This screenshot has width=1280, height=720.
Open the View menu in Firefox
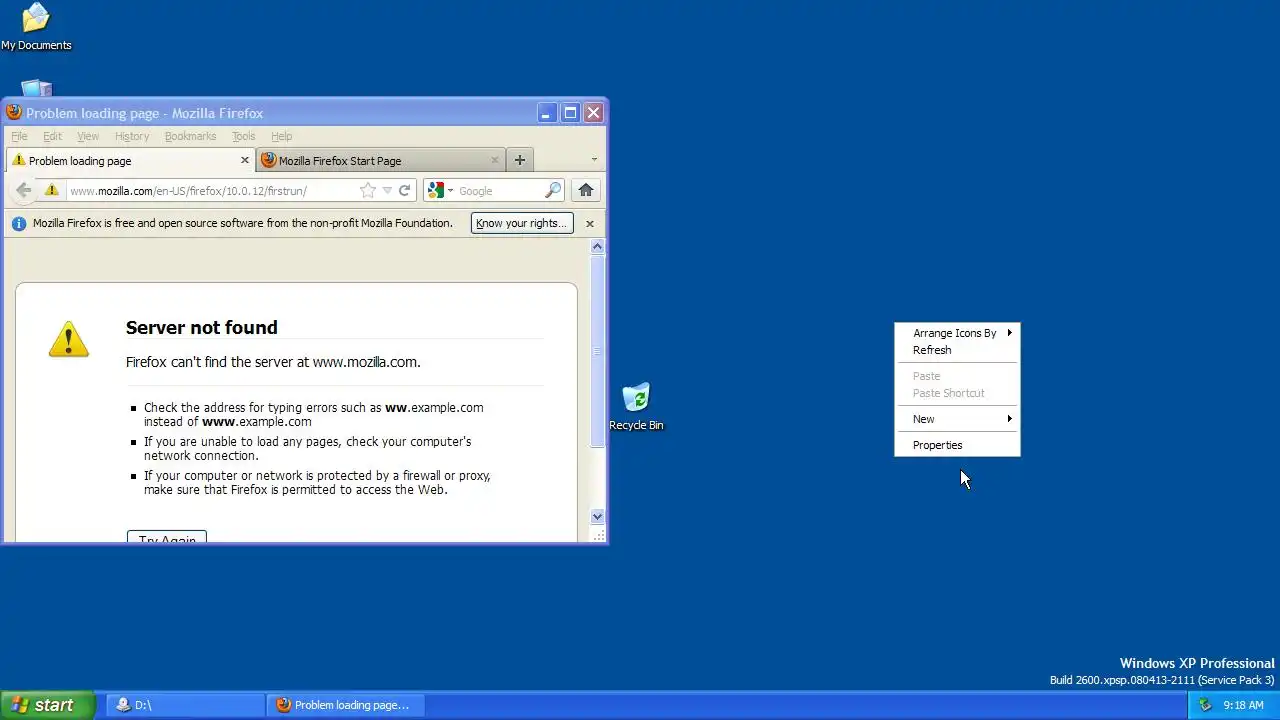pos(88,136)
